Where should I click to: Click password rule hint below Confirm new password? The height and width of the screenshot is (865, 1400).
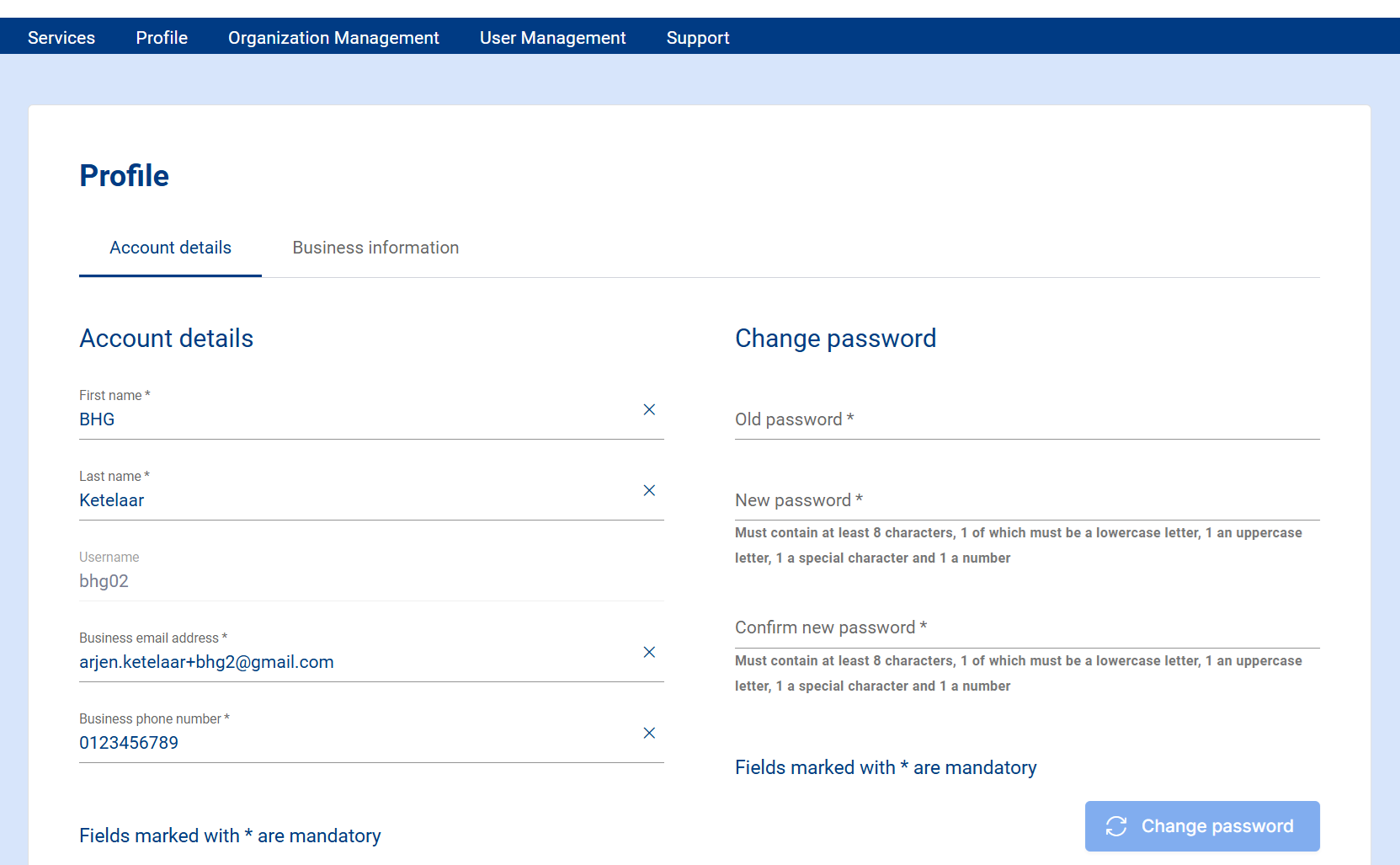(x=1019, y=673)
